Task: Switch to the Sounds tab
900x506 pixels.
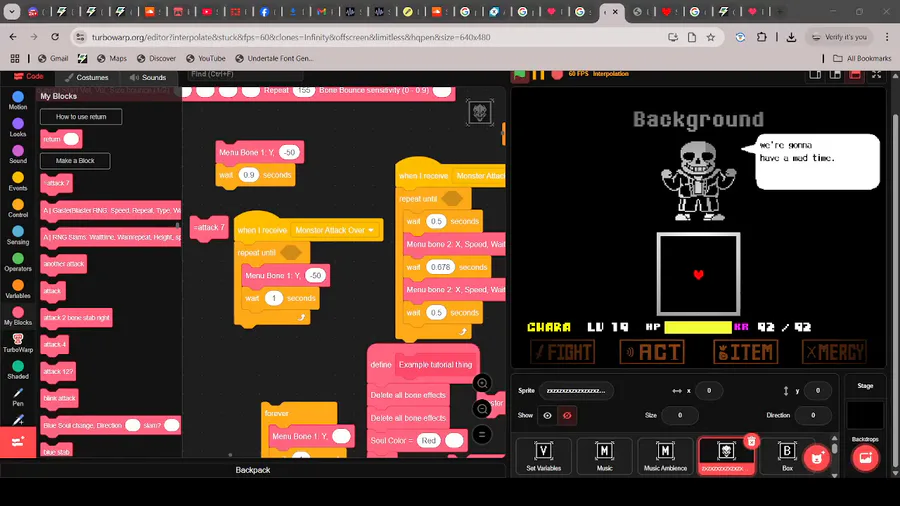Action: [x=148, y=77]
